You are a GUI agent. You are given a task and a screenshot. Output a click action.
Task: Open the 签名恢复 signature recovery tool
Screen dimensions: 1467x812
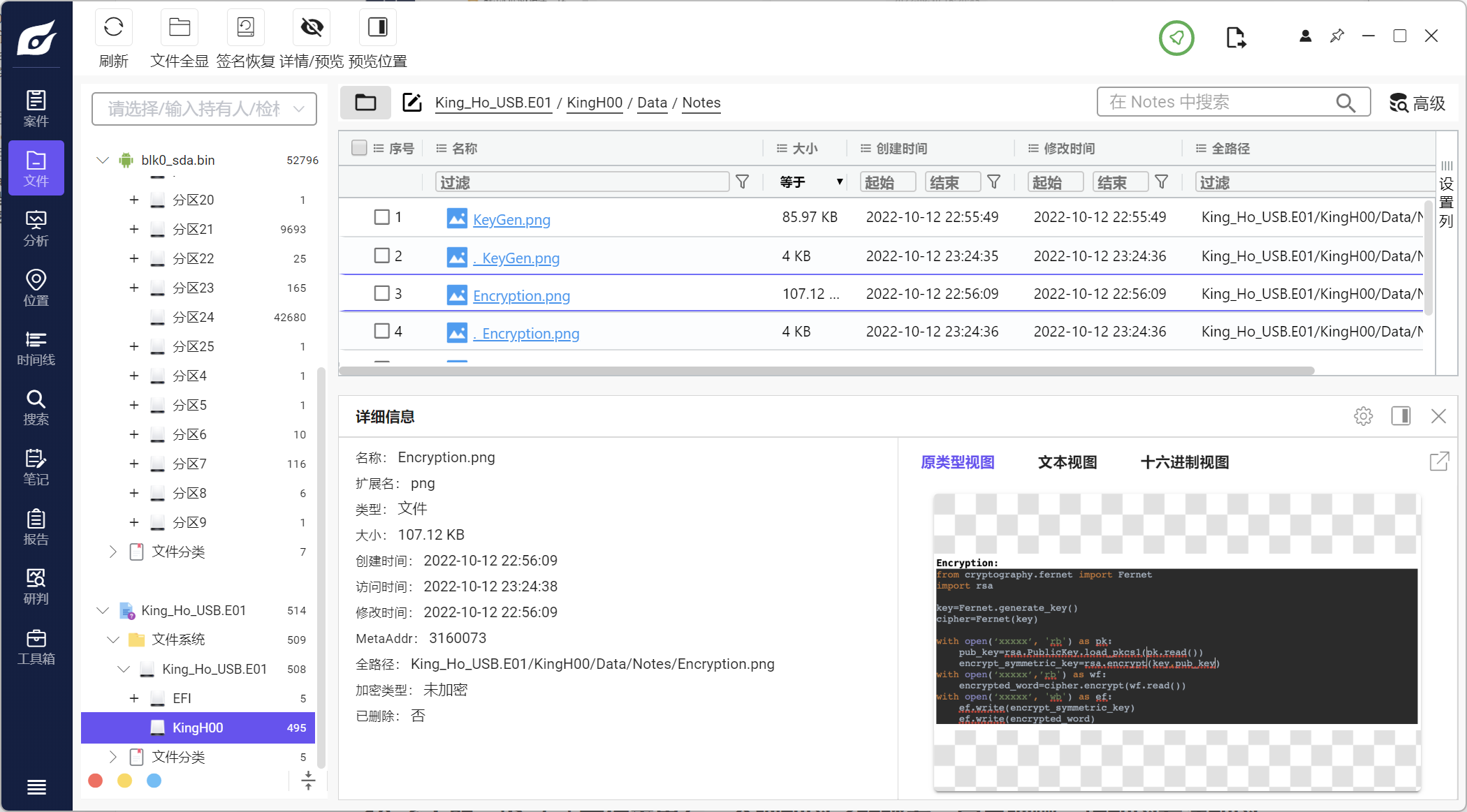(246, 27)
